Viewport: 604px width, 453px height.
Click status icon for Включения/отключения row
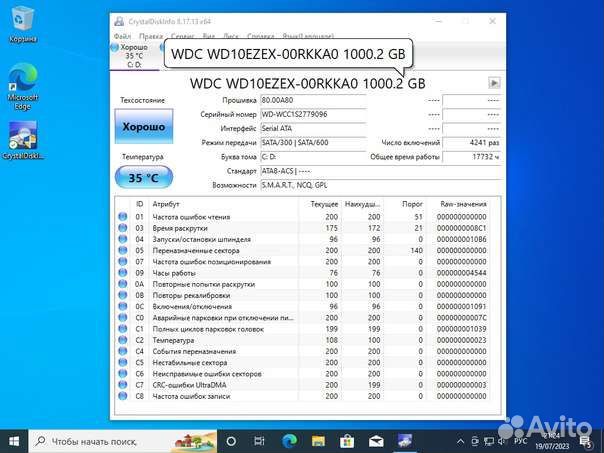coord(123,306)
